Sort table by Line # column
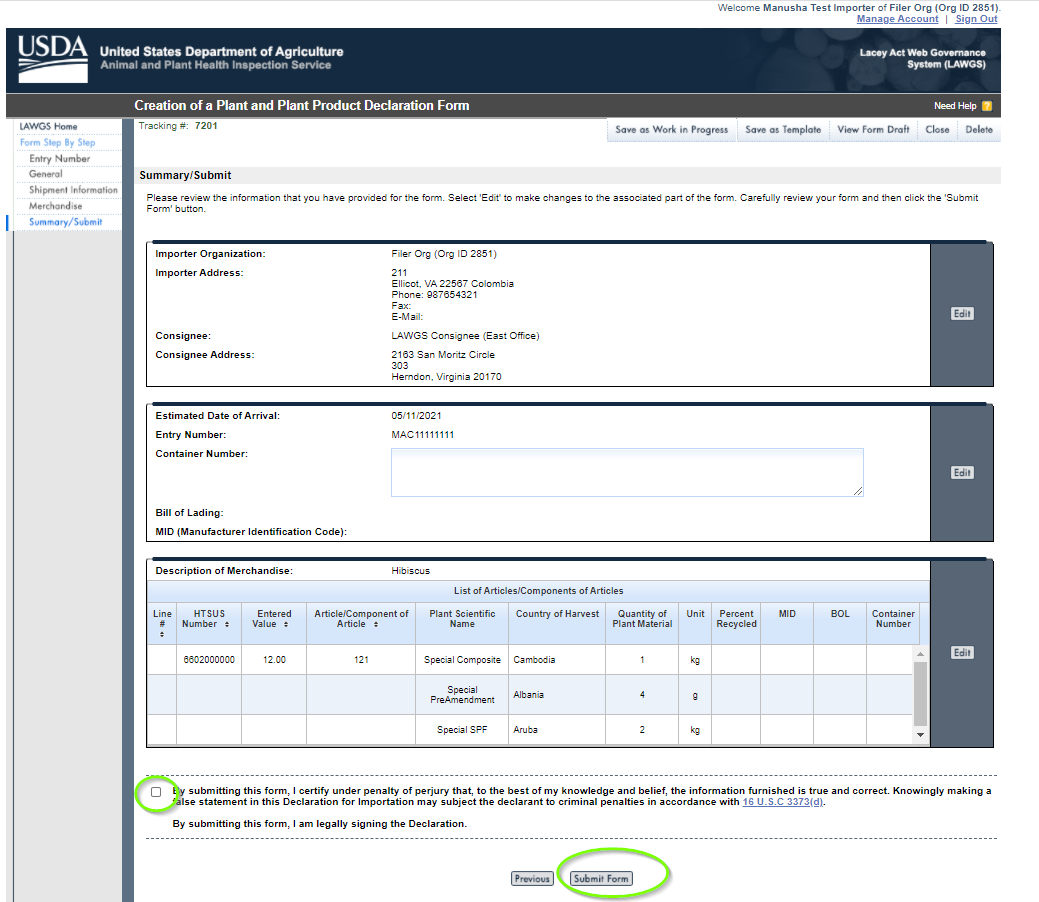Image resolution: width=1039 pixels, height=902 pixels. [x=162, y=623]
